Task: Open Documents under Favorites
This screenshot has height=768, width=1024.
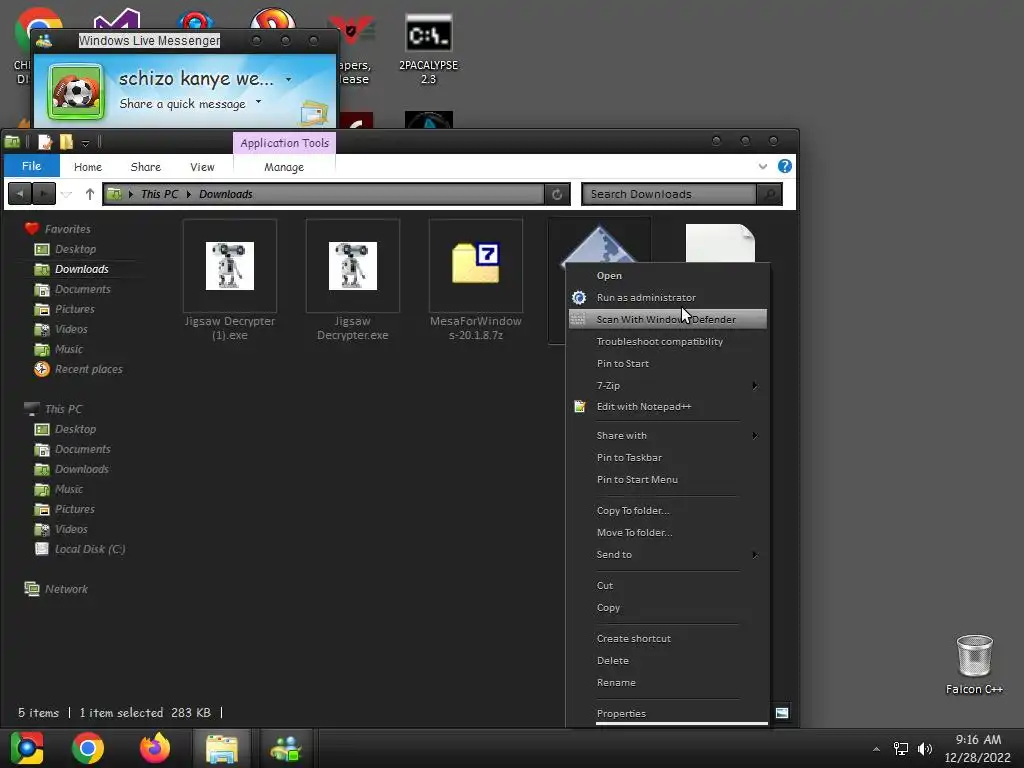Action: click(x=82, y=289)
